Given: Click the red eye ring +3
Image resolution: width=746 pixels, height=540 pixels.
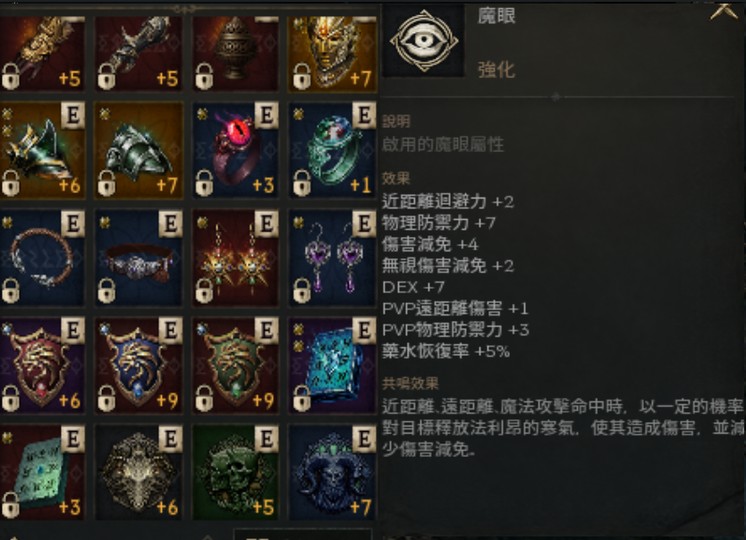Looking at the screenshot, I should 236,149.
